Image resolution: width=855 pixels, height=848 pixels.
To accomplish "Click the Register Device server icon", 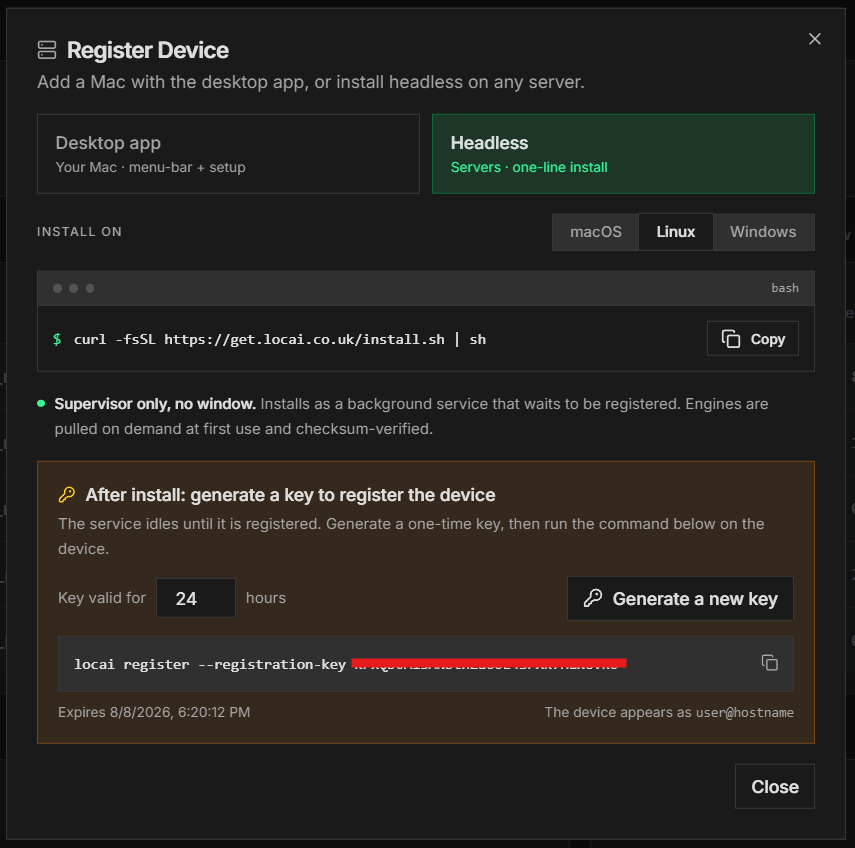I will point(47,50).
